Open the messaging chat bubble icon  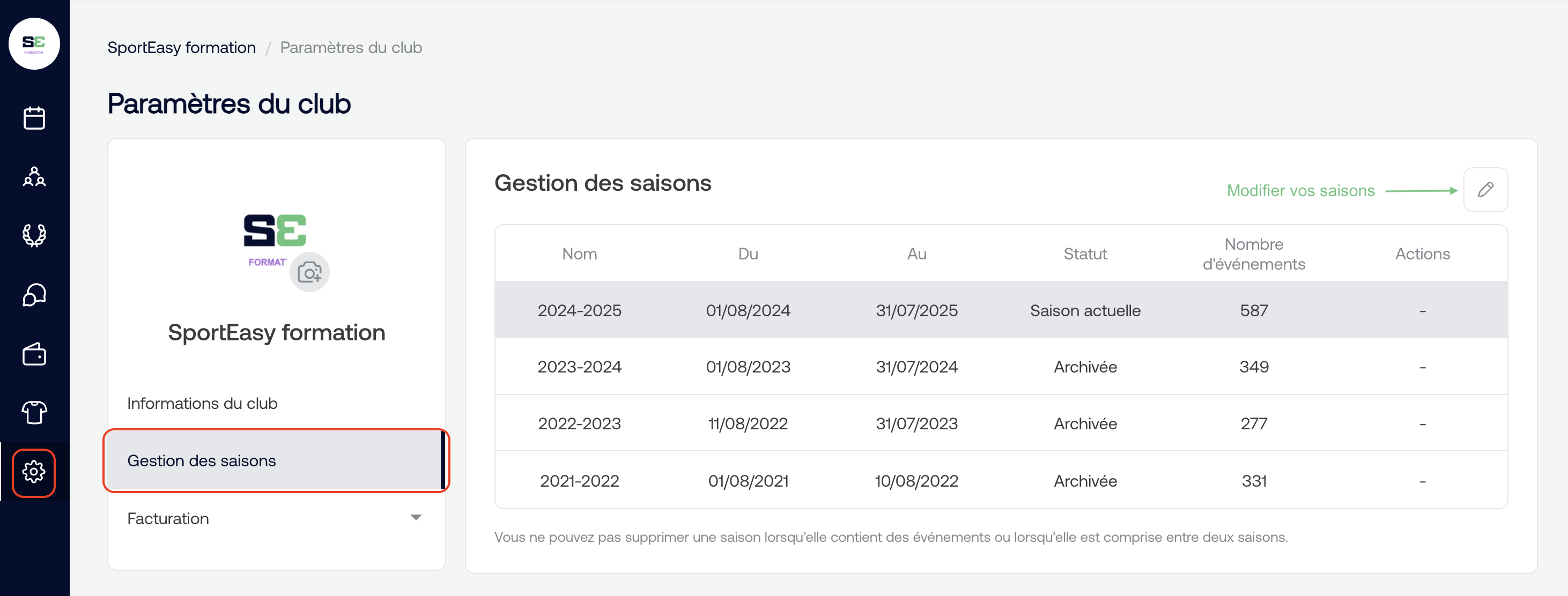pyautogui.click(x=34, y=295)
